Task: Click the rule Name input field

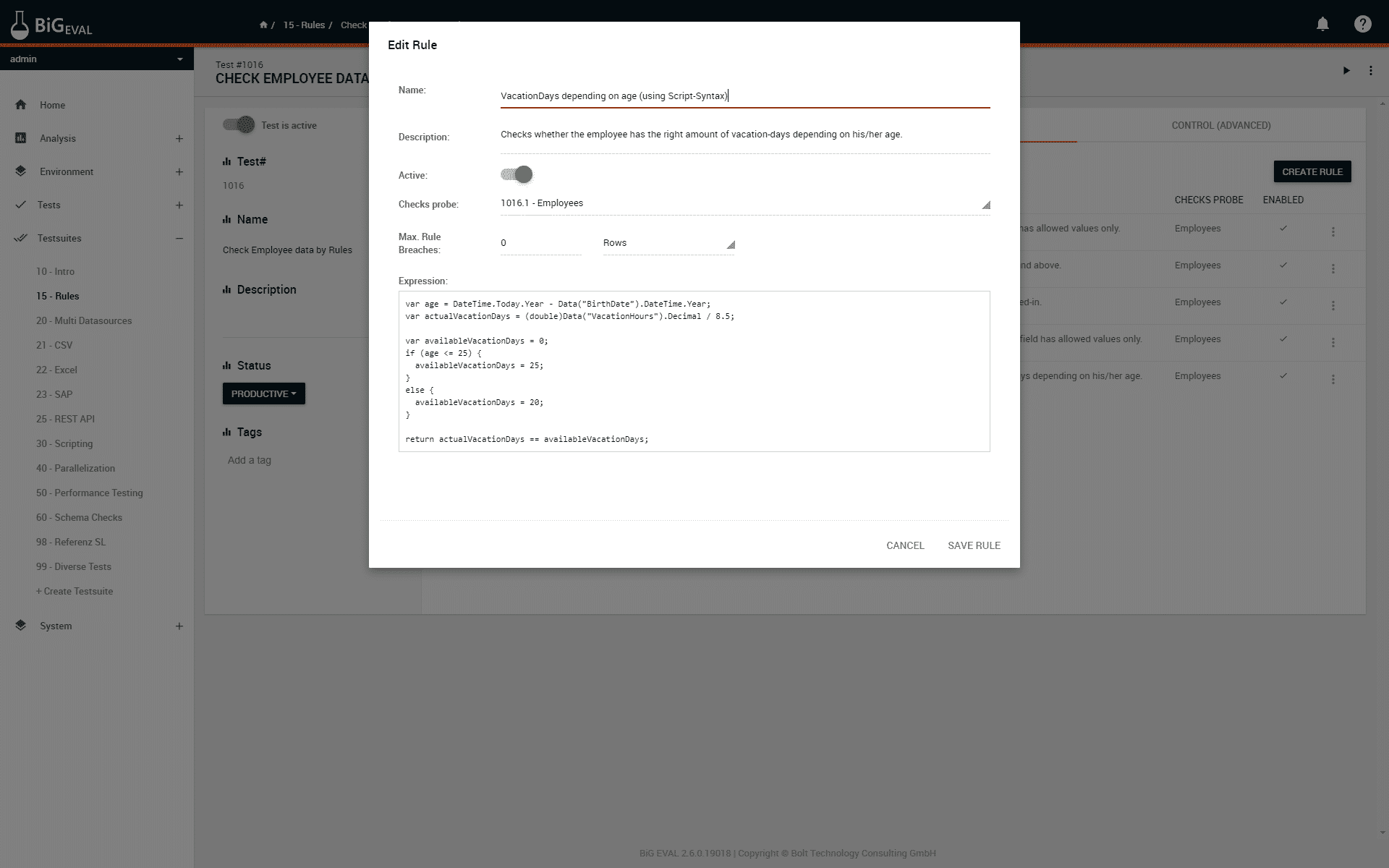Action: [x=745, y=95]
